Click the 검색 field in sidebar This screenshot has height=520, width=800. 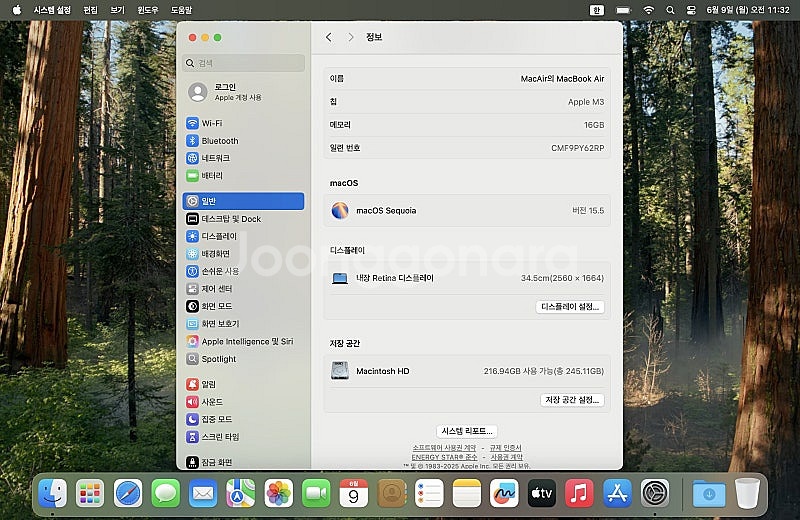(244, 63)
